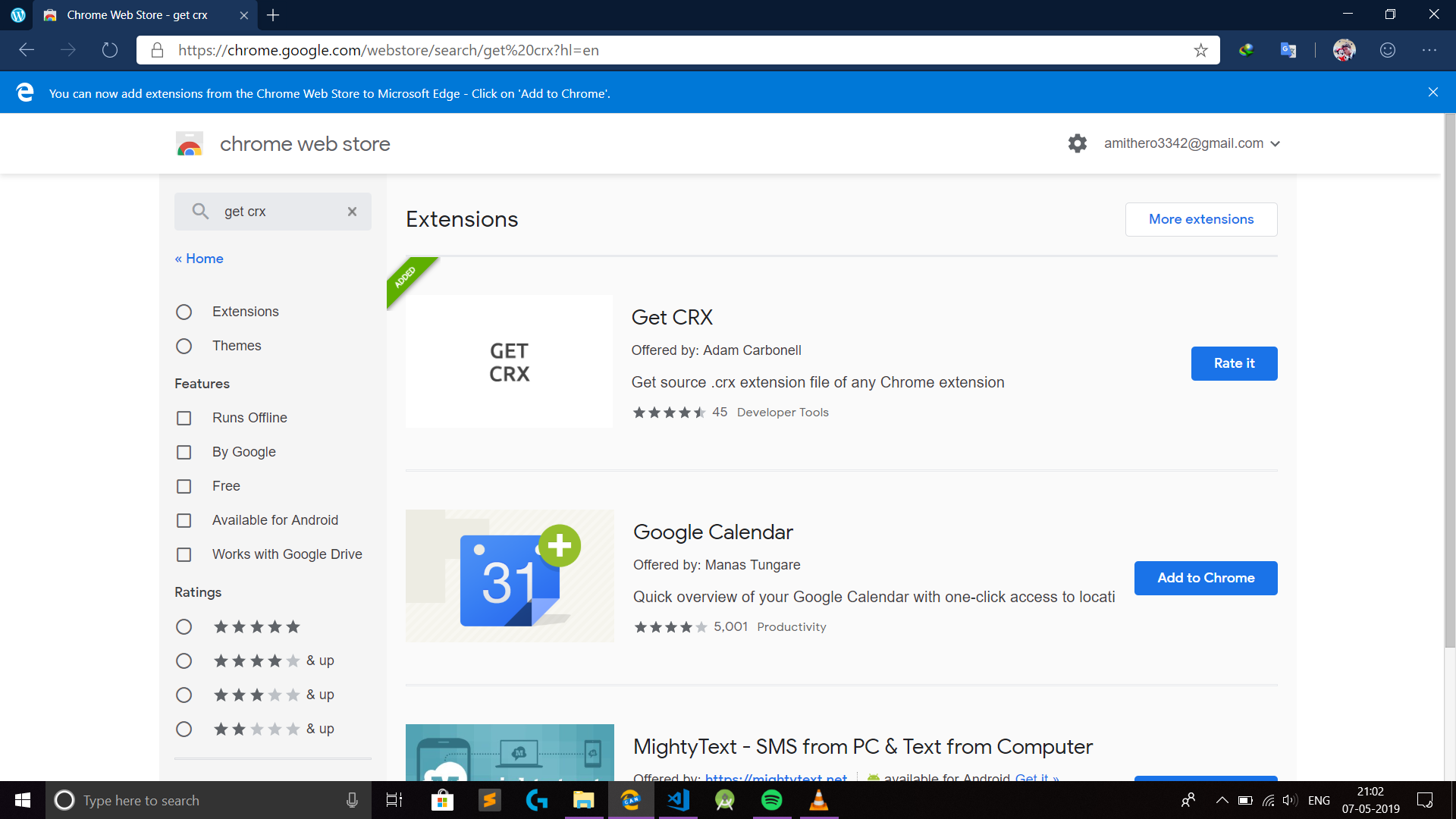Select the two stars & up filter

coord(184,729)
